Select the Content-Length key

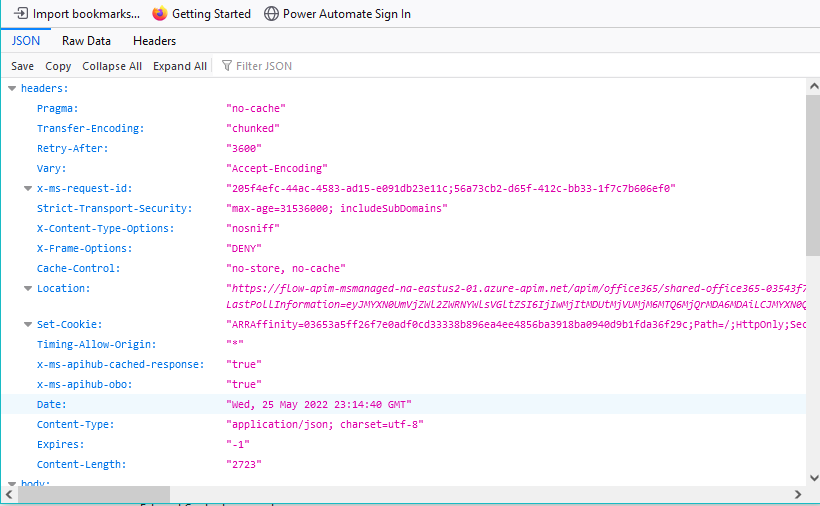pyautogui.click(x=82, y=464)
